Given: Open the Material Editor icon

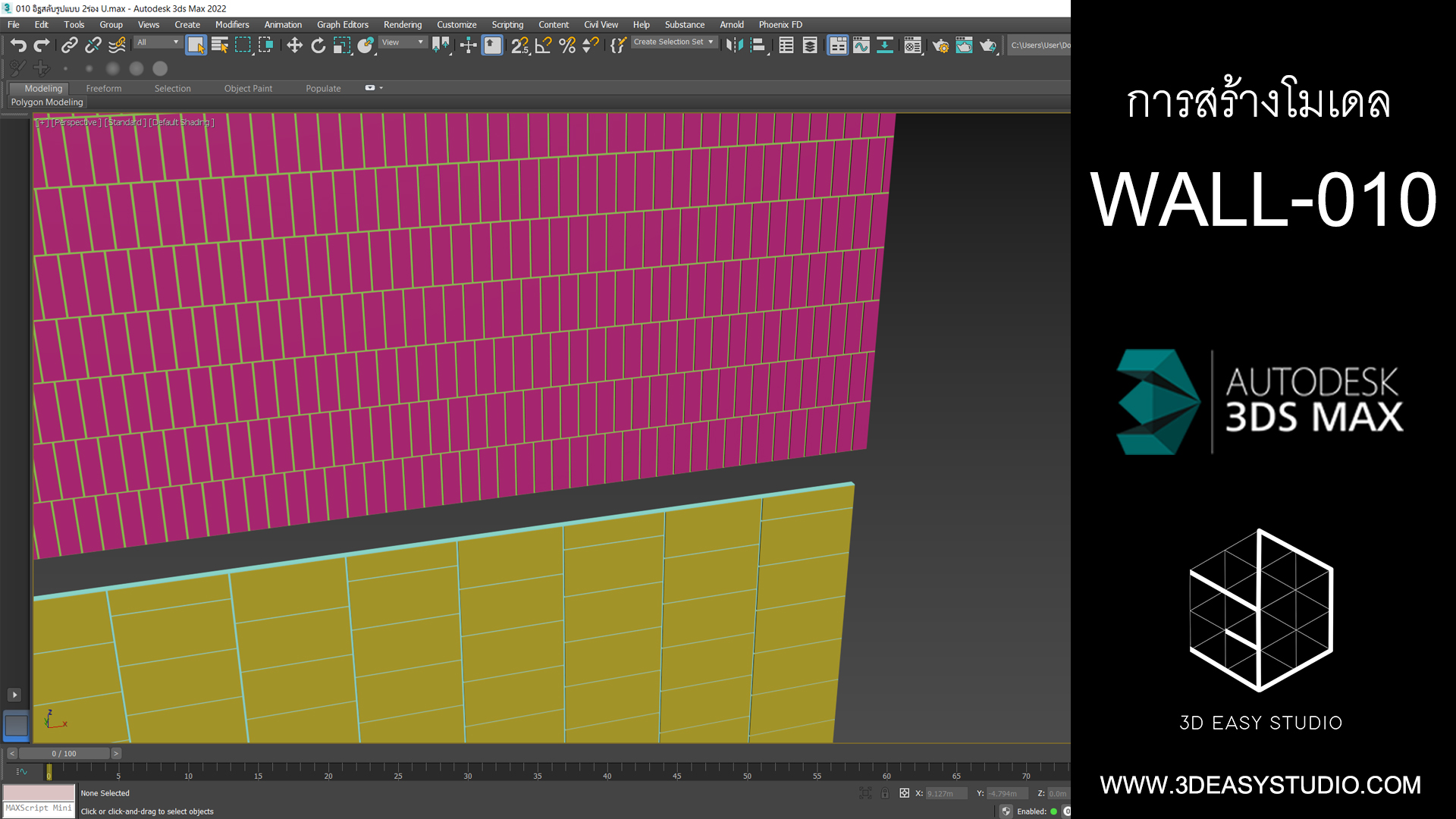Looking at the screenshot, I should [913, 45].
